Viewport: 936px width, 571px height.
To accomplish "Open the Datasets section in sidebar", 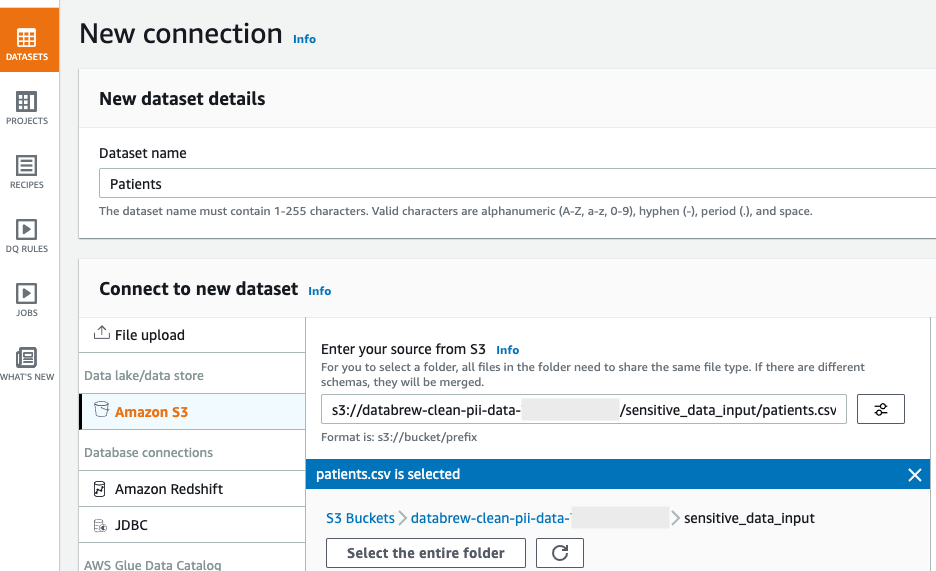I will pos(27,41).
